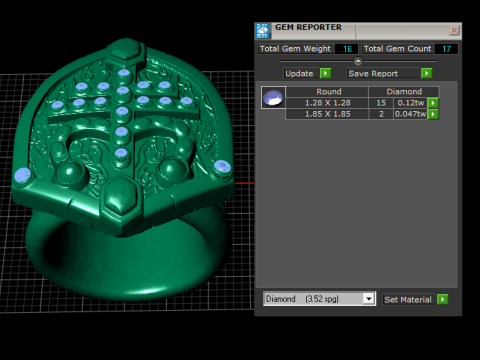Click the Update button label
The image size is (480, 360).
299,74
